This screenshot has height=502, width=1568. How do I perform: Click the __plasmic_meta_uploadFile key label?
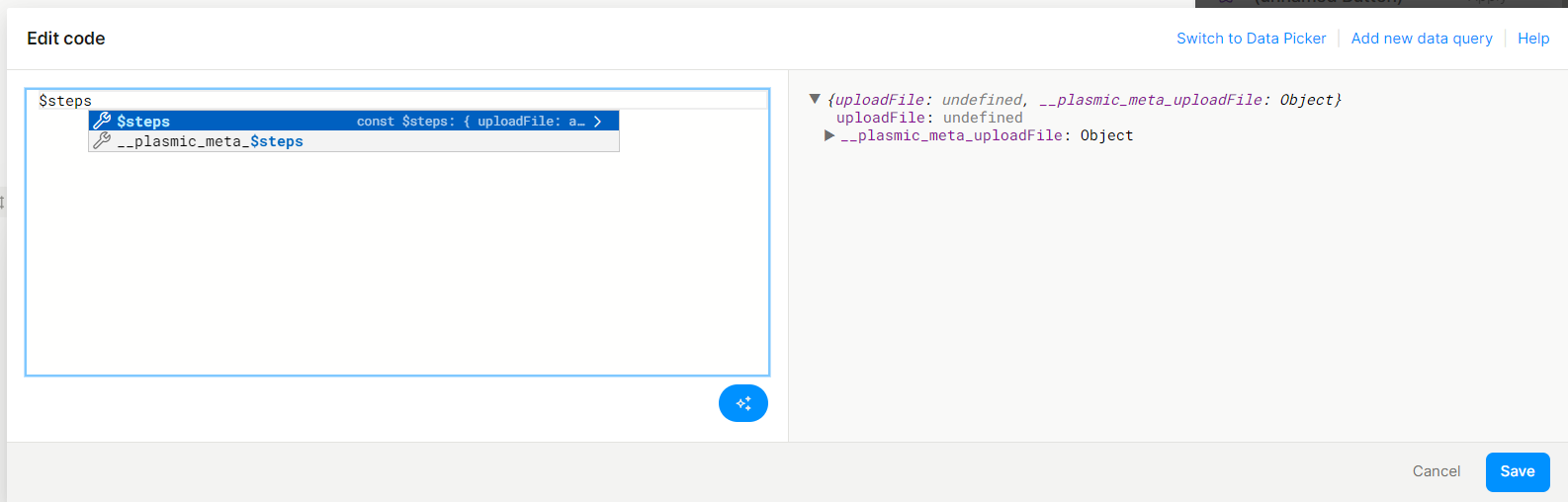(x=952, y=135)
